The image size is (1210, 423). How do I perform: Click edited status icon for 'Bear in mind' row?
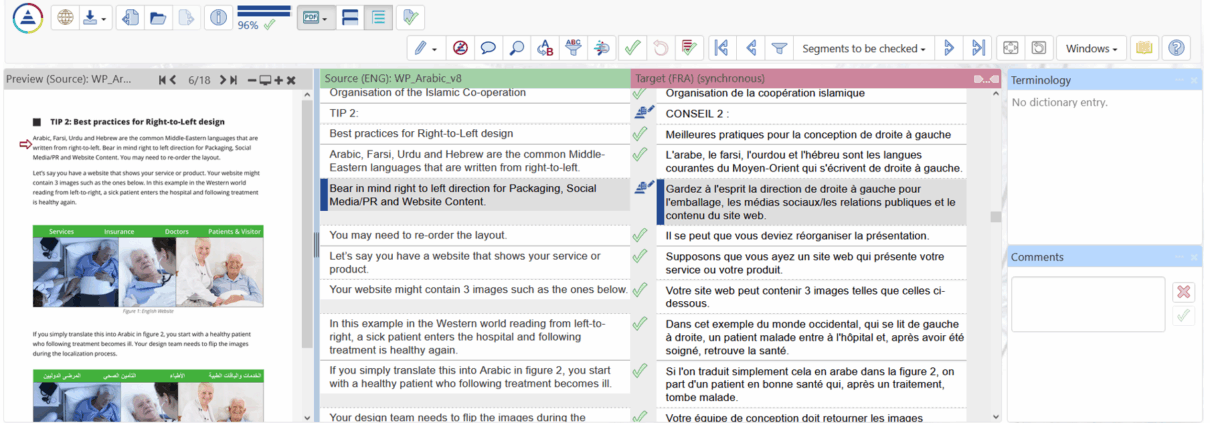644,187
